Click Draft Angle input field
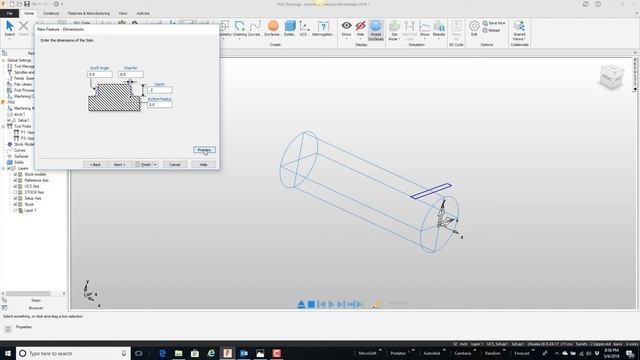The height and width of the screenshot is (360, 640). 100,74
